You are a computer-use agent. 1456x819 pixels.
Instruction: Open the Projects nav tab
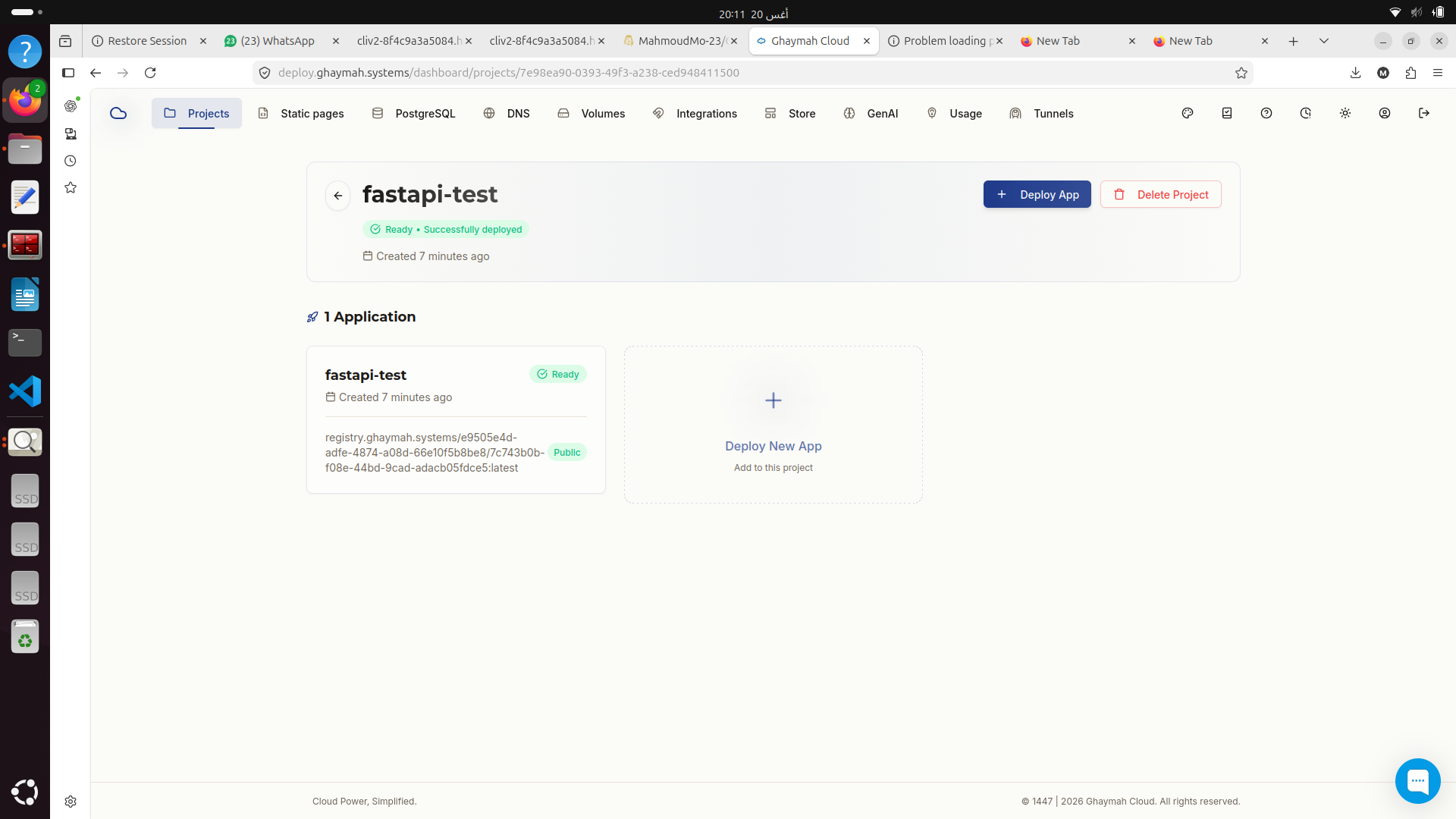tap(196, 113)
